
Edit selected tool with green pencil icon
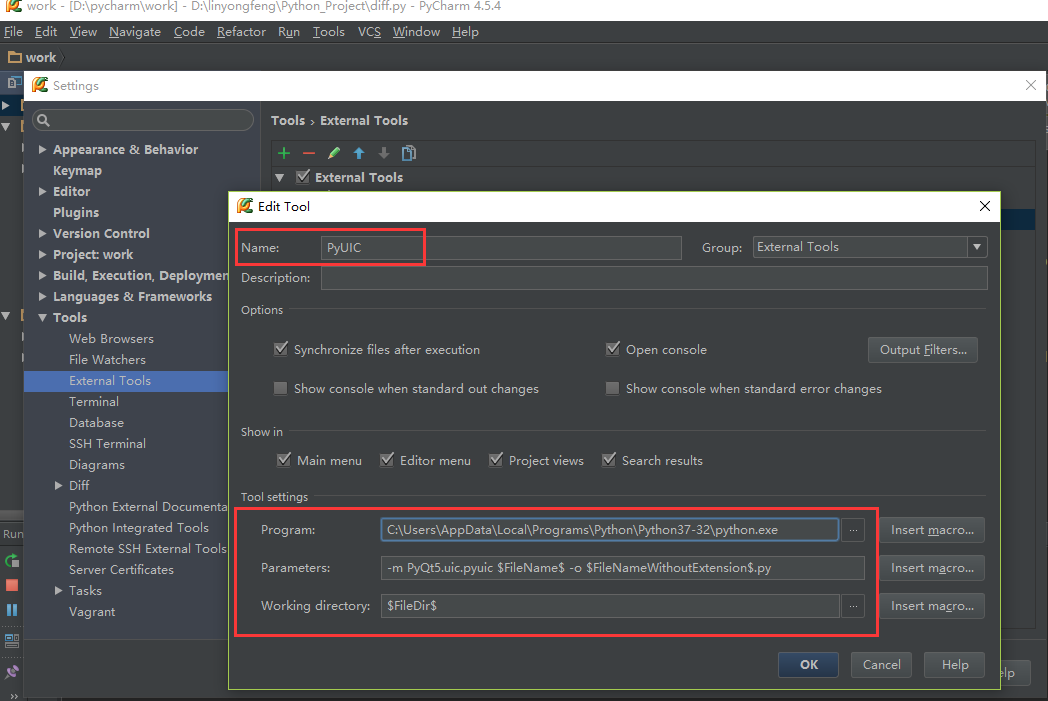click(x=334, y=154)
